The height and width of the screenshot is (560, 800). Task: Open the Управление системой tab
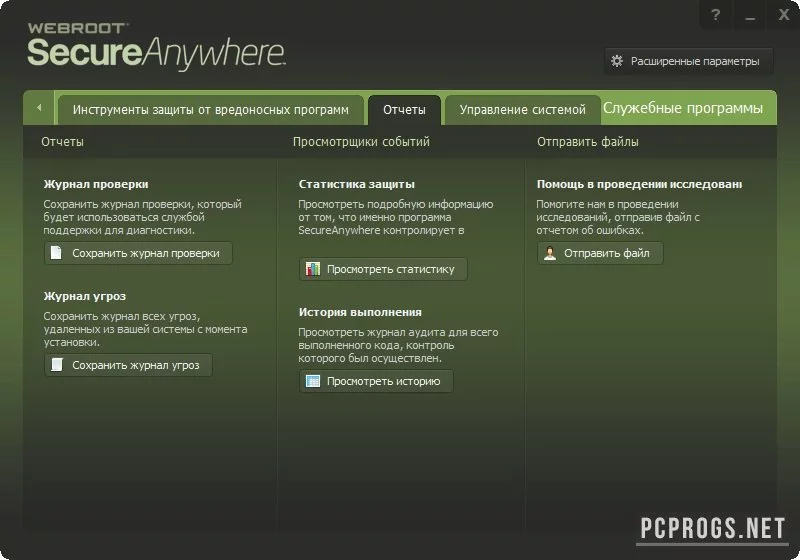(522, 110)
